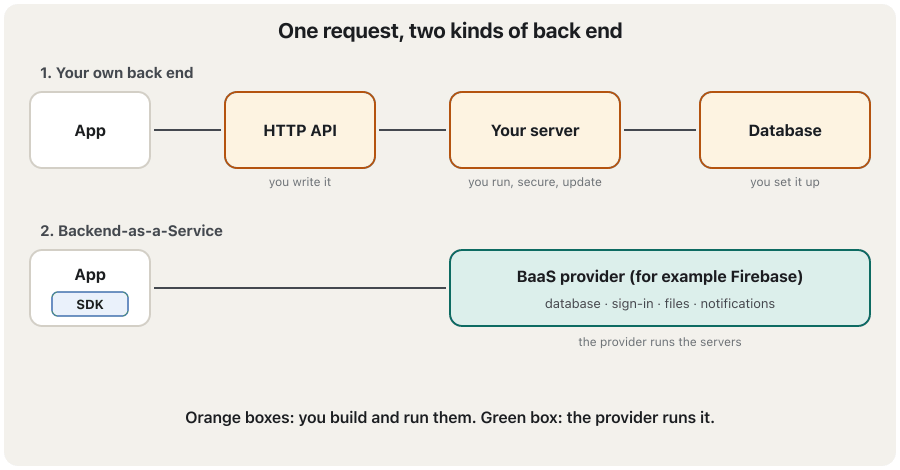Image resolution: width=900 pixels, height=470 pixels.
Task: Click the blue SDK badge
Action: click(x=90, y=304)
